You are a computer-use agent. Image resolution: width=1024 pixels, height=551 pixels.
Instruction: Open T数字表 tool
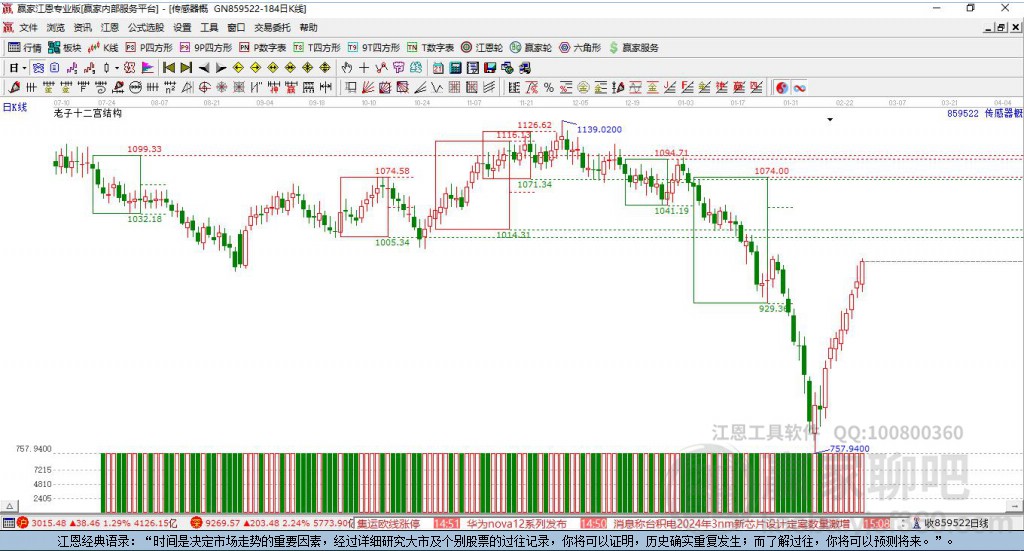(430, 48)
